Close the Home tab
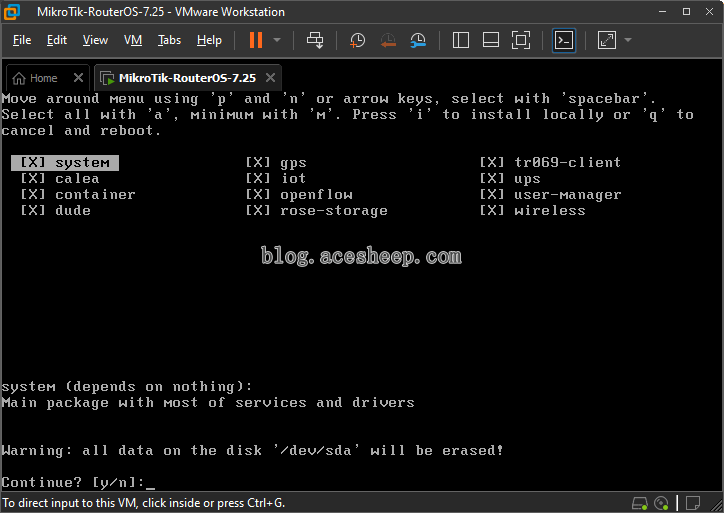This screenshot has width=724, height=513. (78, 78)
